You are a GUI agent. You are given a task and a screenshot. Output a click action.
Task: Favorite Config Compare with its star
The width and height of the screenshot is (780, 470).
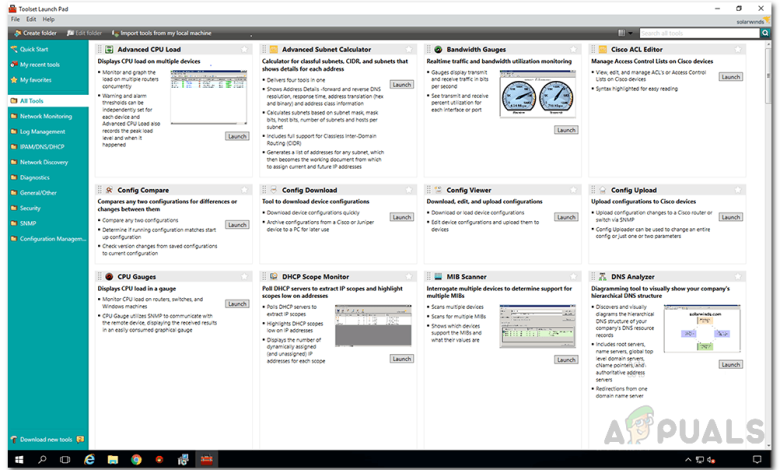244,190
